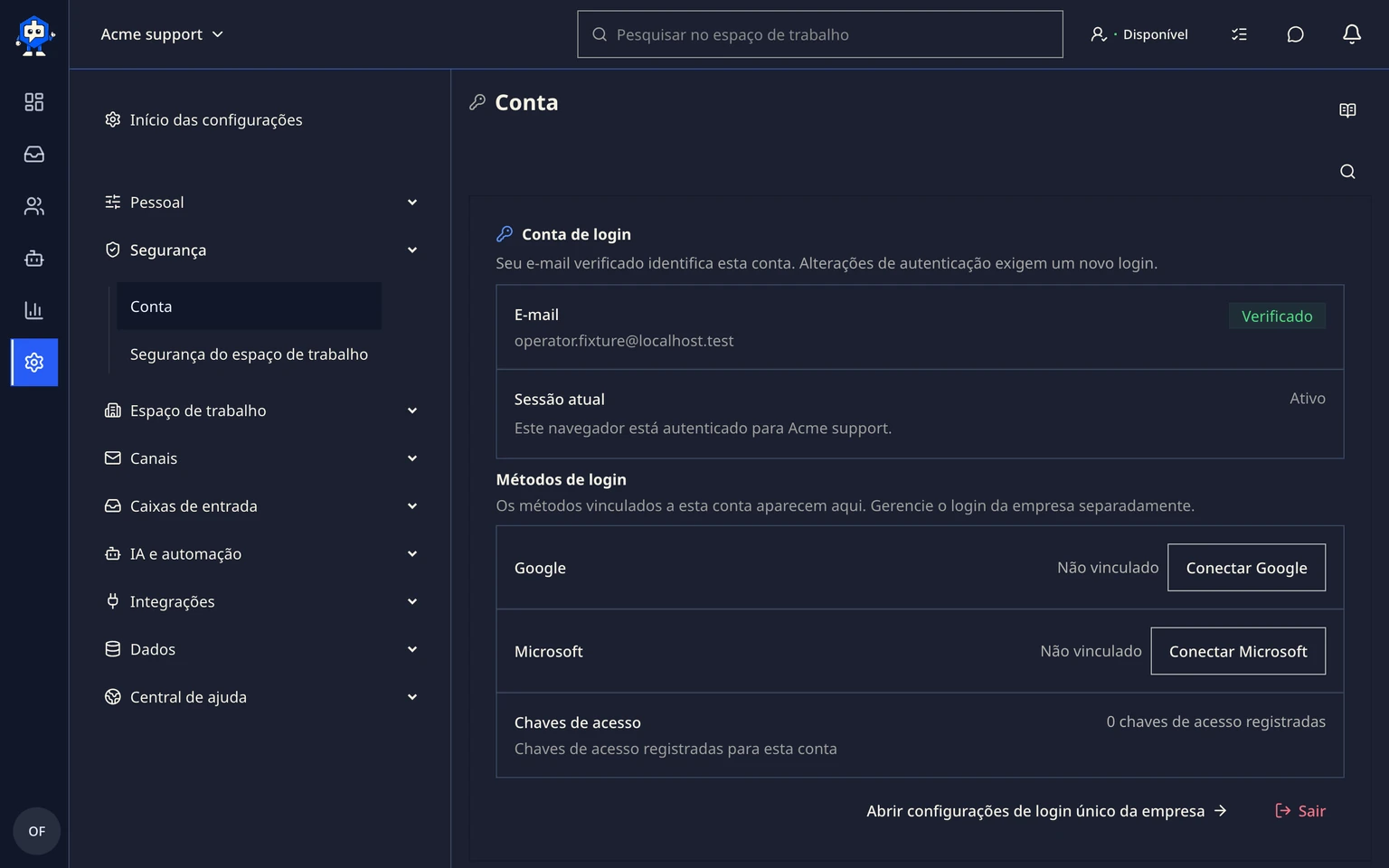Expand the Integrações section
The width and height of the screenshot is (1389, 868).
click(260, 602)
